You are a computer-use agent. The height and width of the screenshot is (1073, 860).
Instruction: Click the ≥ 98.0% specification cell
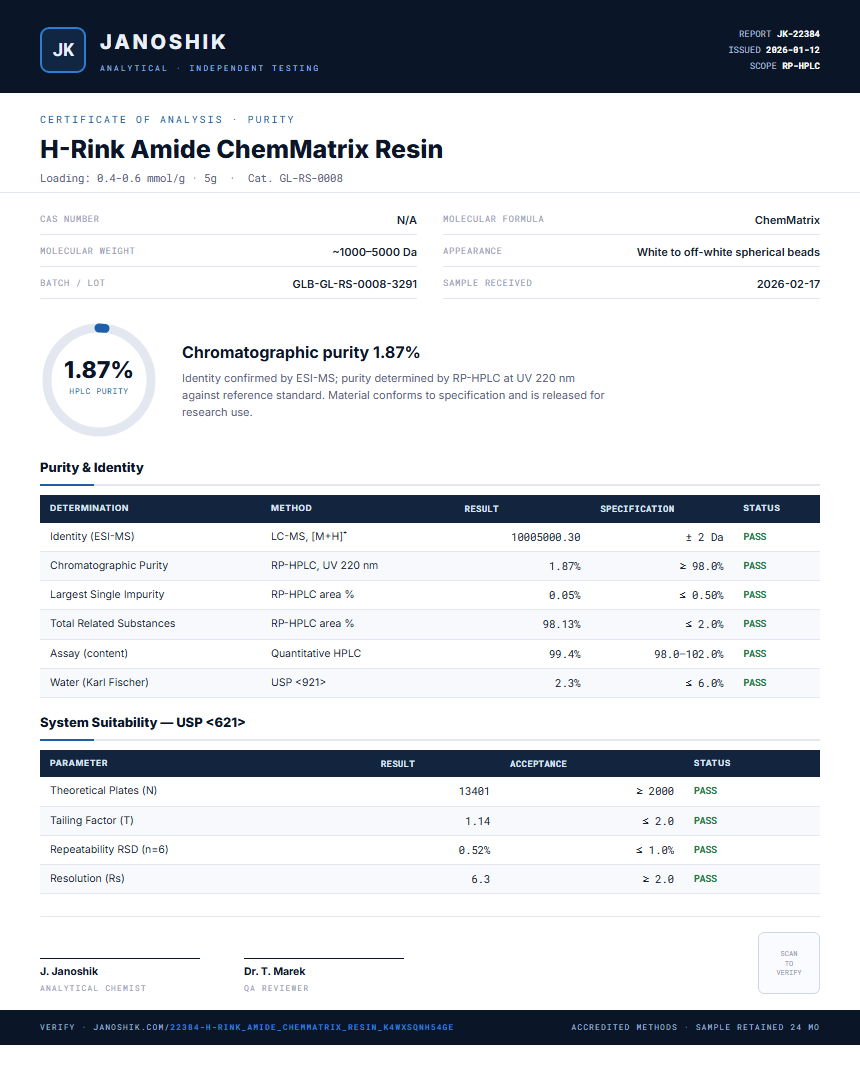point(701,566)
